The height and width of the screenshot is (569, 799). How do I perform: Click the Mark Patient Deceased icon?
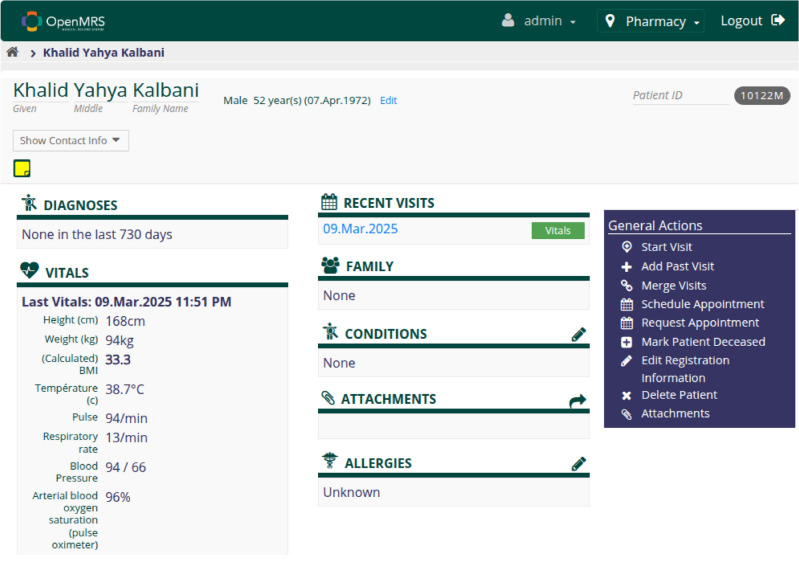627,342
